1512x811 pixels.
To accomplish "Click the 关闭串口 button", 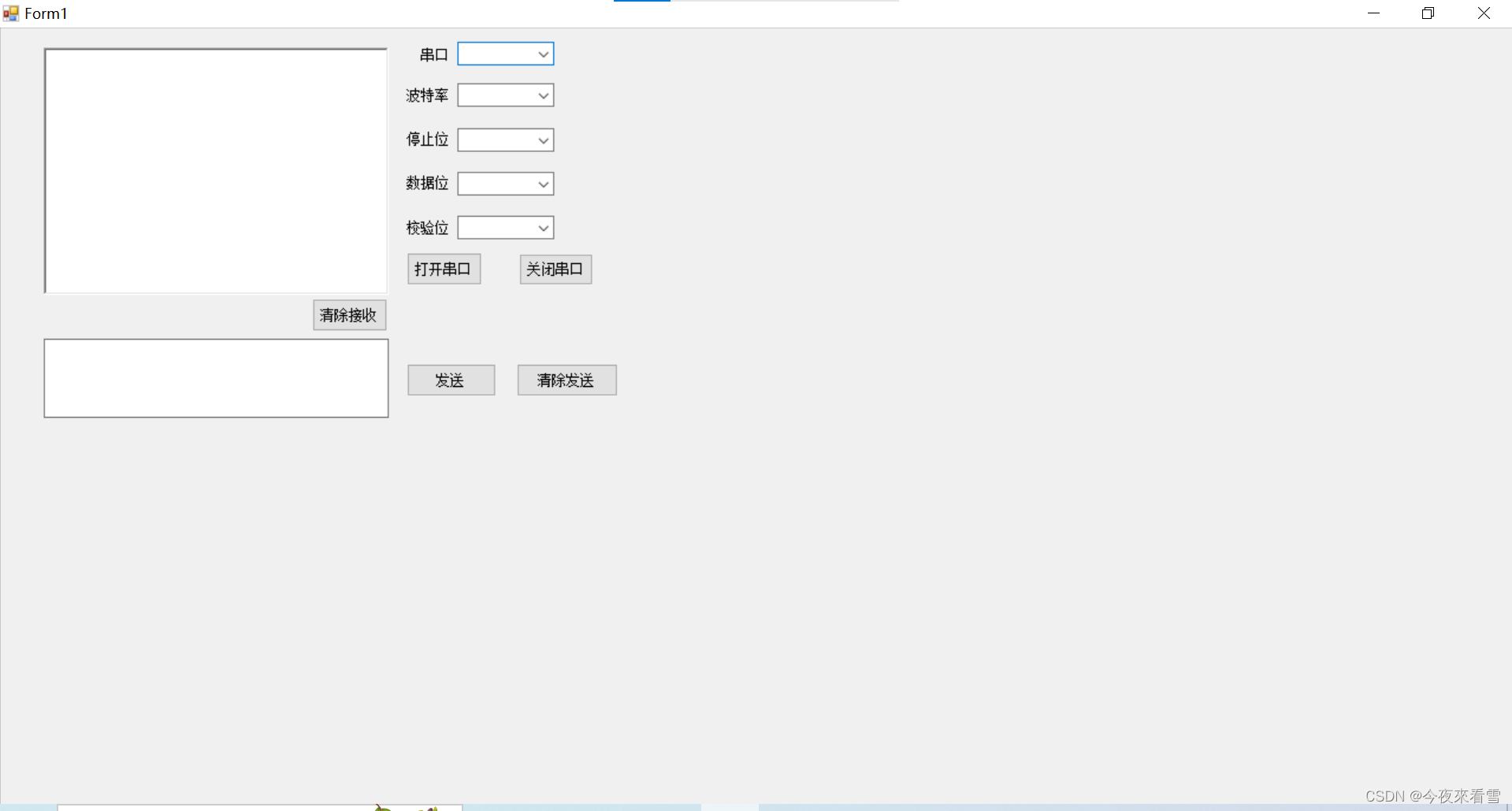I will (555, 269).
